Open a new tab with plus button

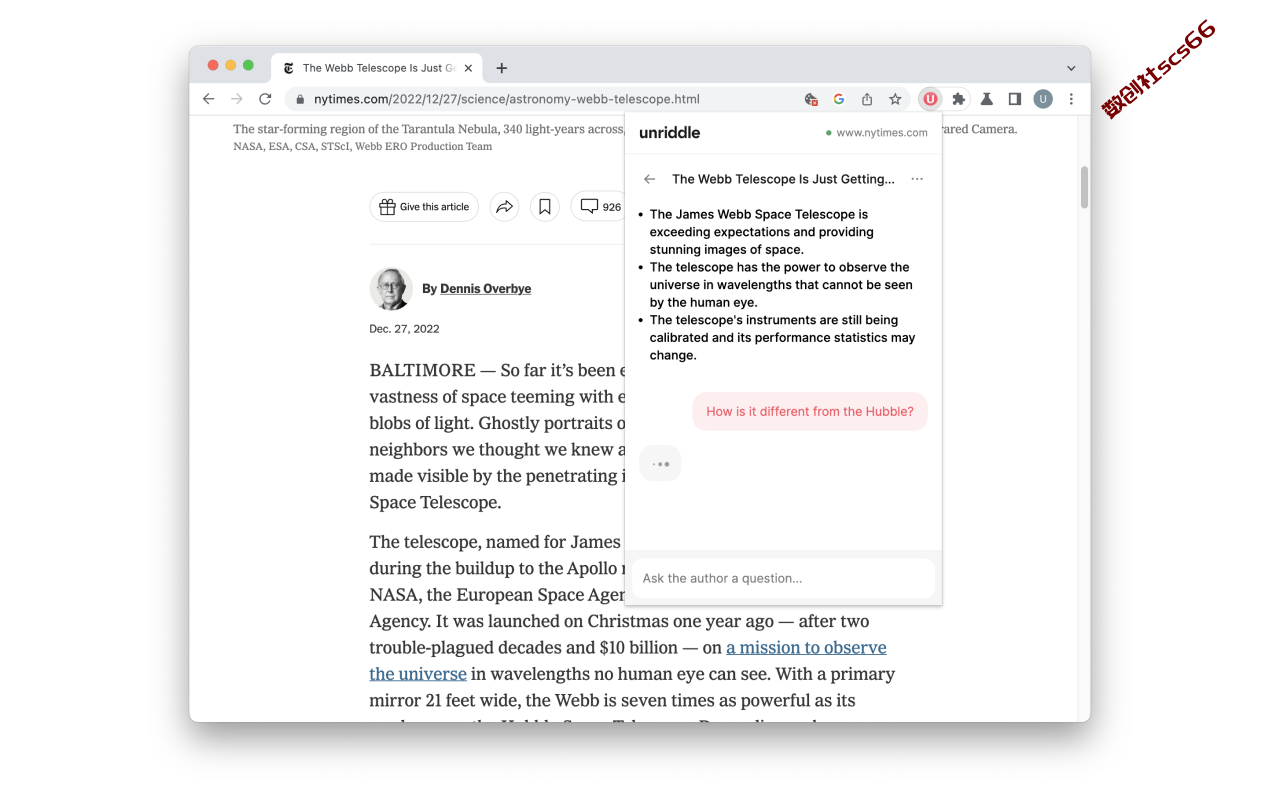[x=502, y=68]
